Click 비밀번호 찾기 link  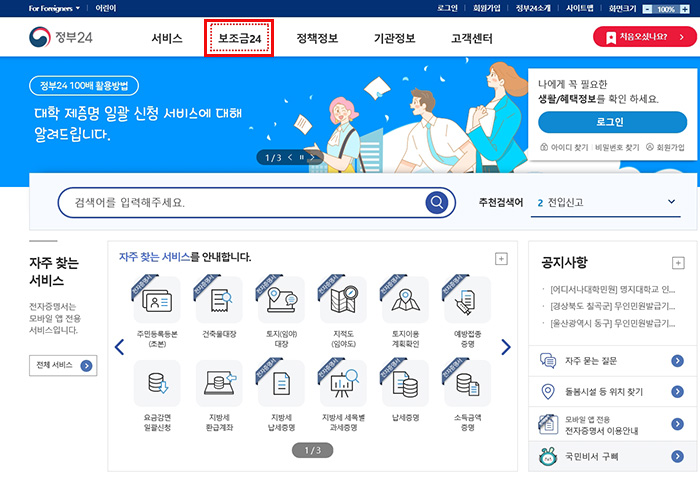point(617,147)
